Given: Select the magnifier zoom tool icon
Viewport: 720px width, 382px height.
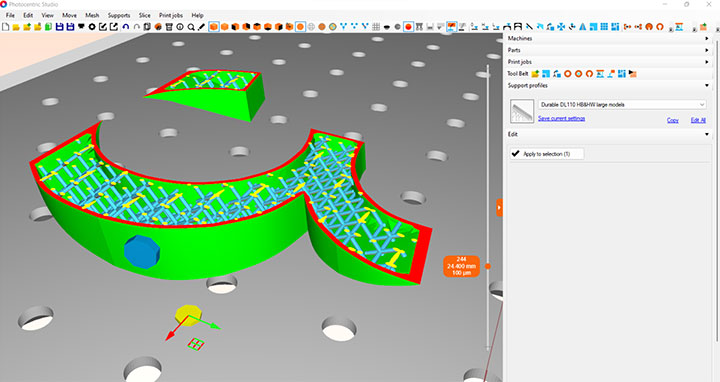Looking at the screenshot, I should click(191, 27).
